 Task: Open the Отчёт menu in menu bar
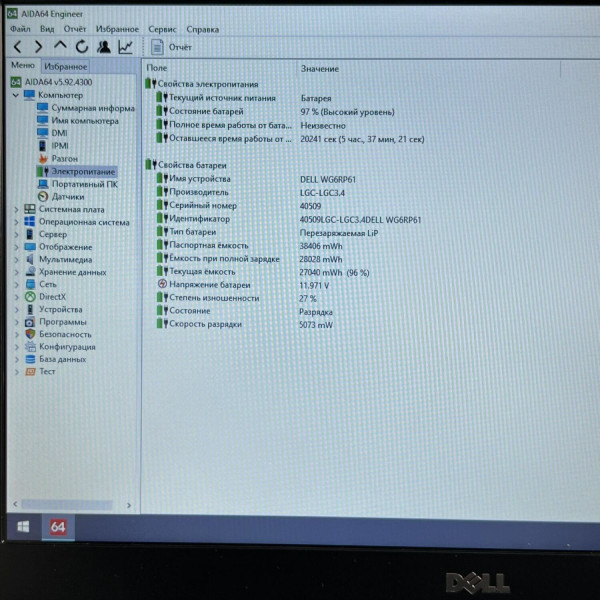pos(75,29)
